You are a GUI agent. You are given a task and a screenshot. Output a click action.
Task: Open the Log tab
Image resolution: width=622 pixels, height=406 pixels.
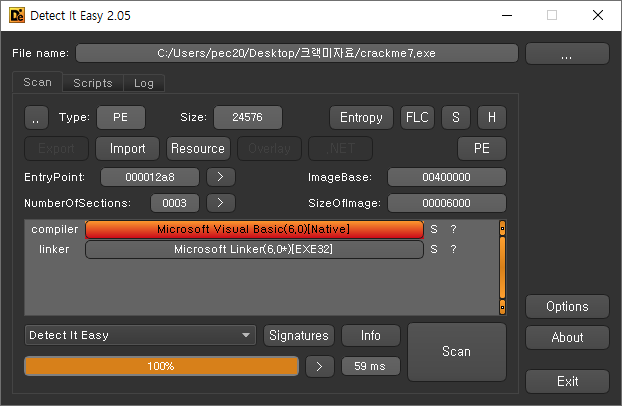pyautogui.click(x=144, y=83)
